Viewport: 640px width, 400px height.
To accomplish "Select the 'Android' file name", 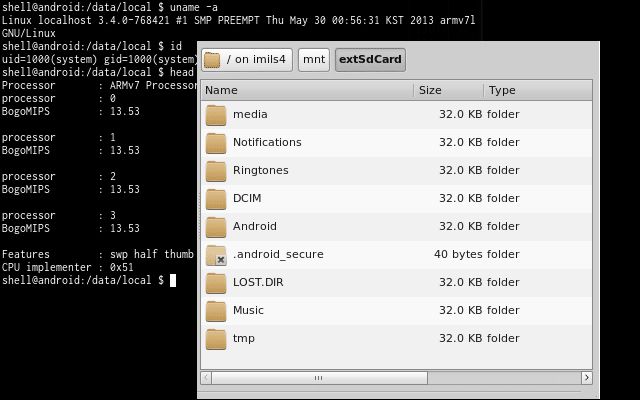I will tap(255, 226).
